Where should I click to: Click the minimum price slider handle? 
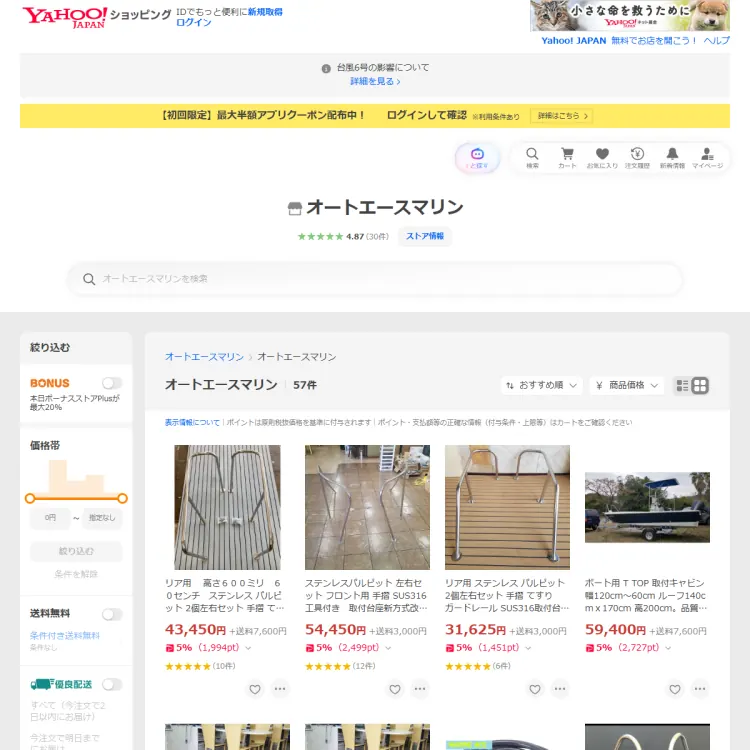(x=30, y=498)
